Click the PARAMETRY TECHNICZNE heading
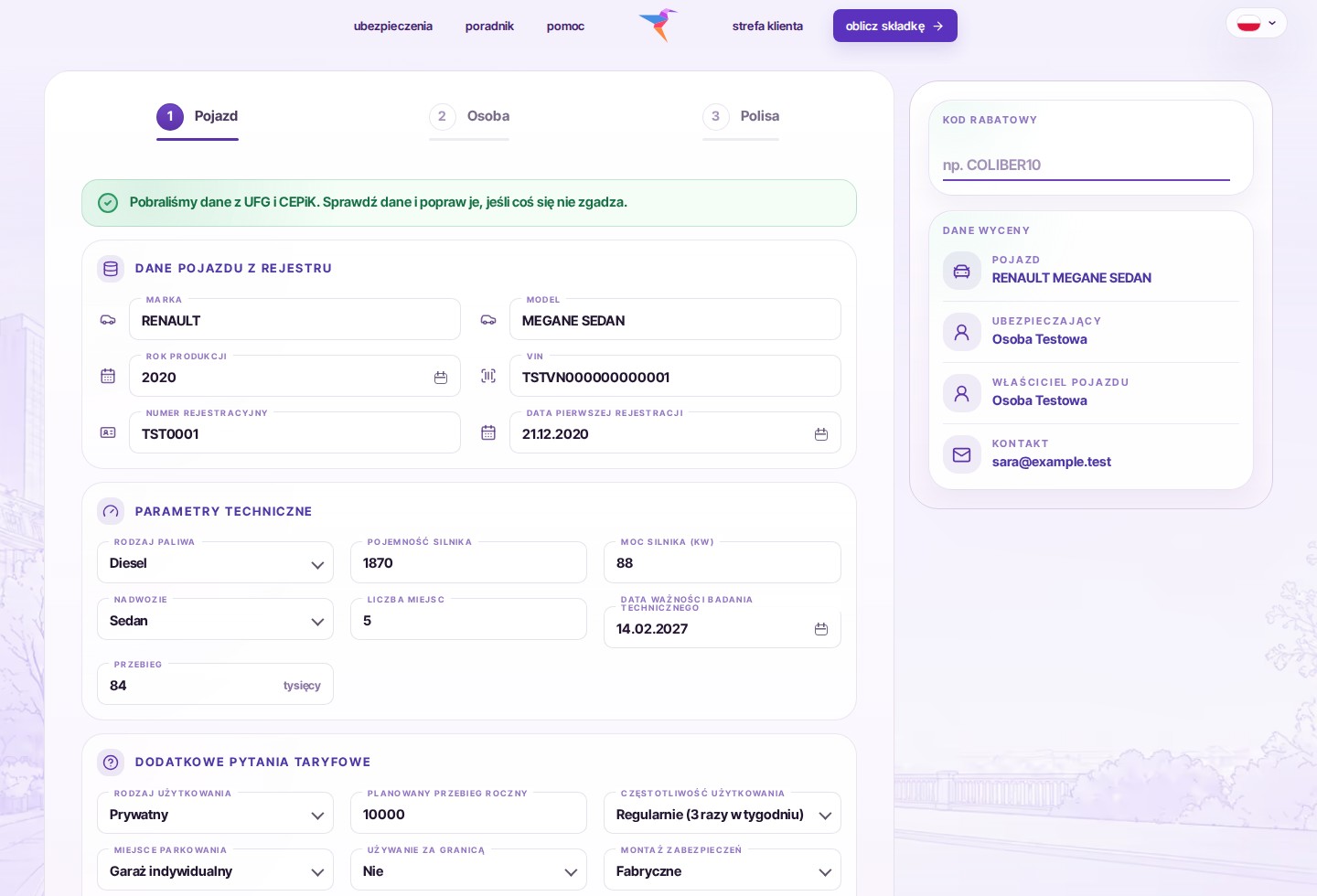 coord(224,512)
